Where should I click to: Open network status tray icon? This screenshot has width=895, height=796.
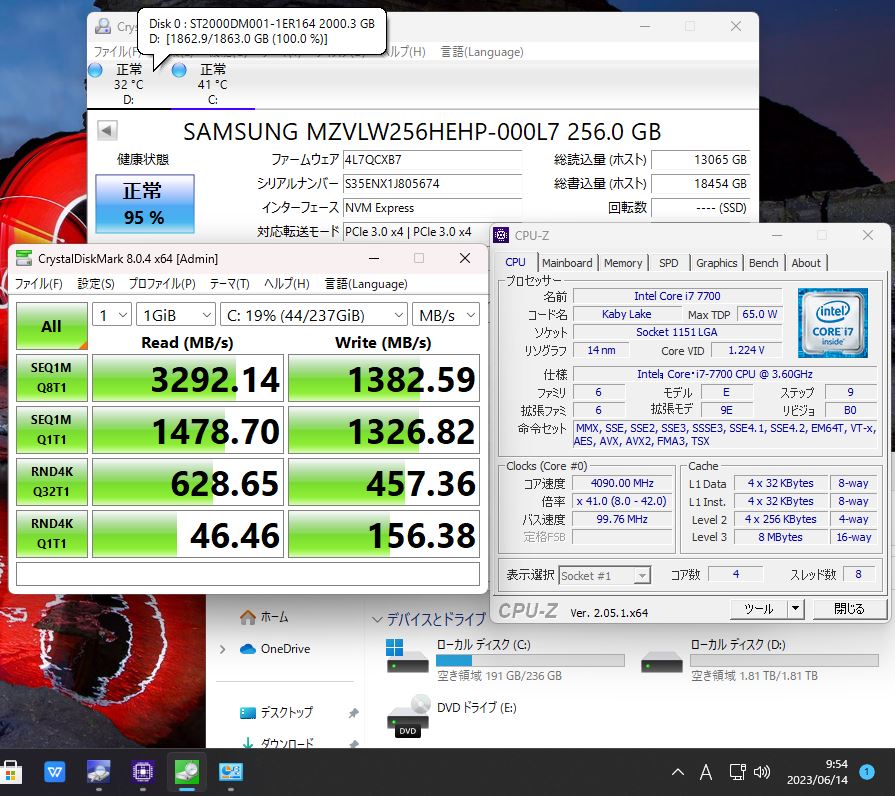pyautogui.click(x=737, y=772)
